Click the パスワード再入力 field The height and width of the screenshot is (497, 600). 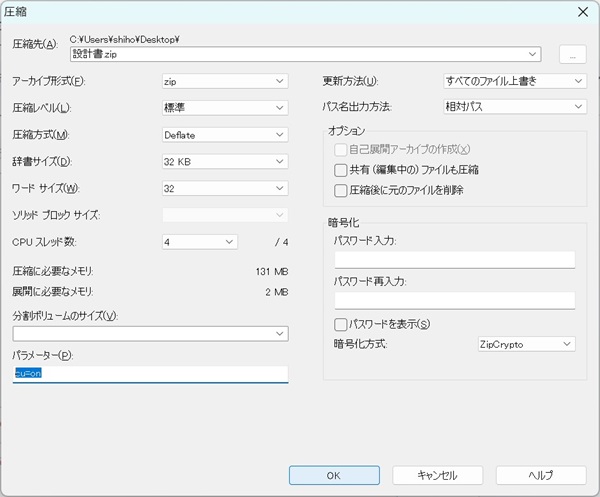point(455,300)
